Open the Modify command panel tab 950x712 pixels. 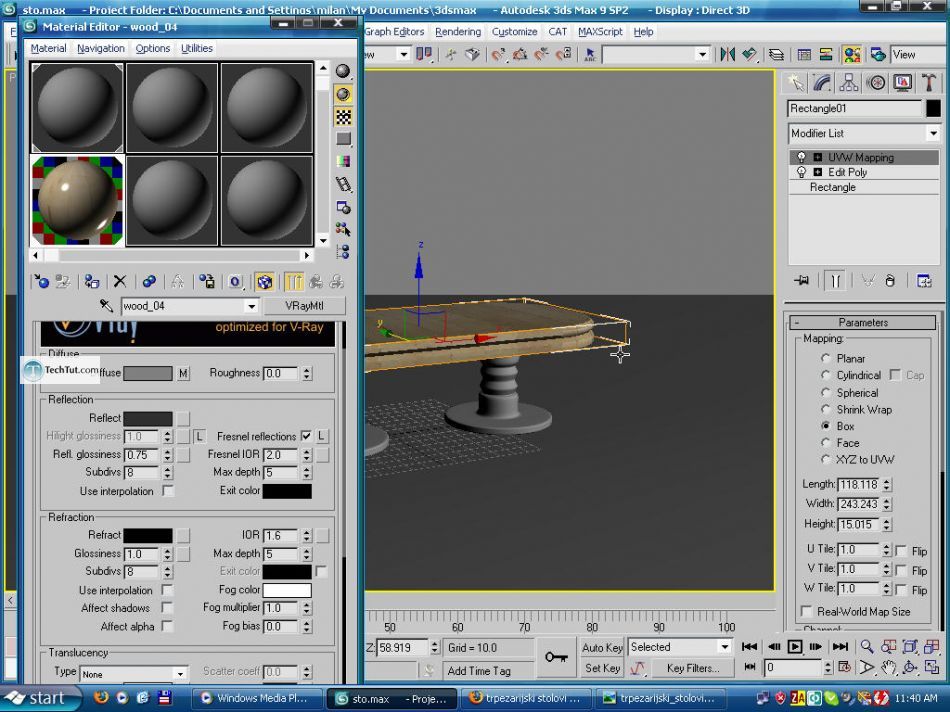(x=822, y=83)
